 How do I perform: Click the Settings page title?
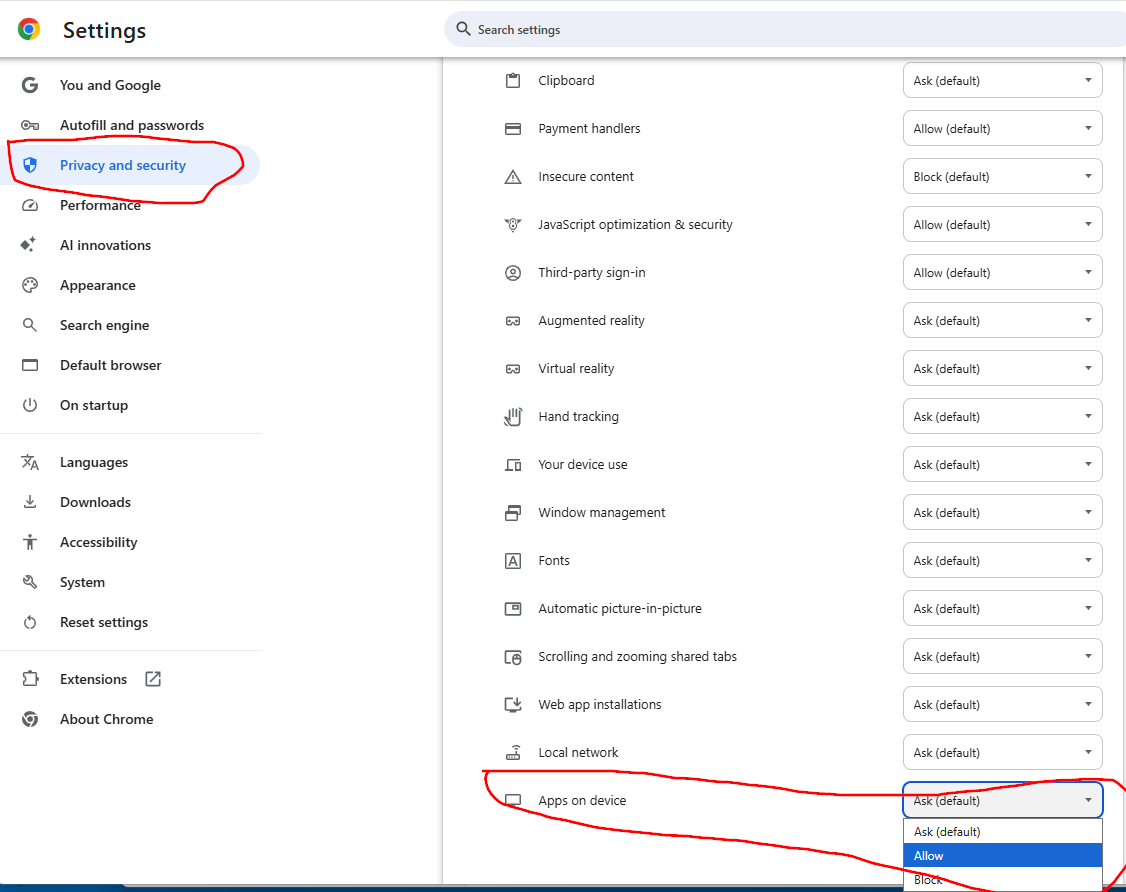(x=104, y=30)
